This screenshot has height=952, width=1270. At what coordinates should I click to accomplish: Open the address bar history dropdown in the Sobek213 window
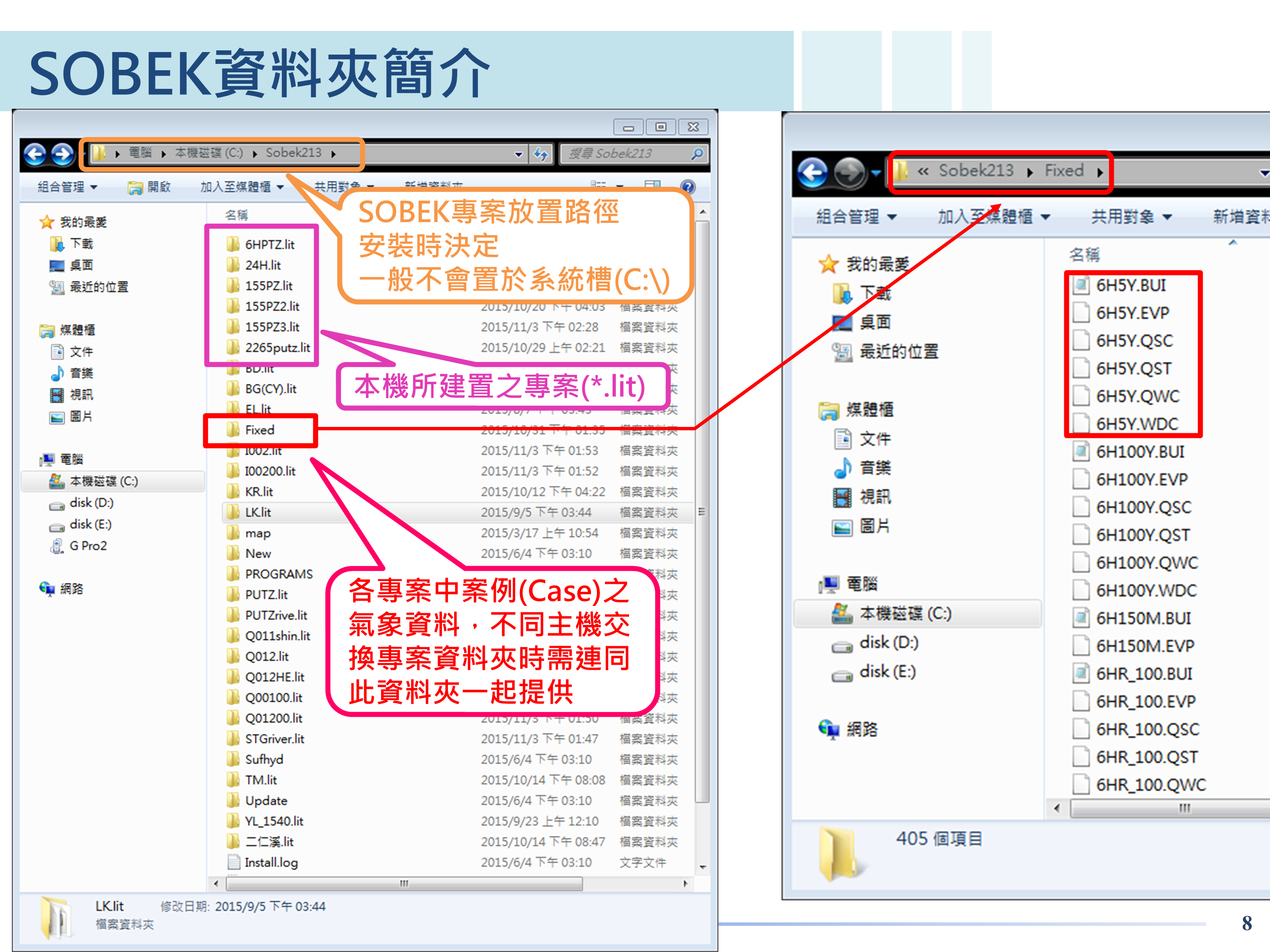click(x=519, y=154)
